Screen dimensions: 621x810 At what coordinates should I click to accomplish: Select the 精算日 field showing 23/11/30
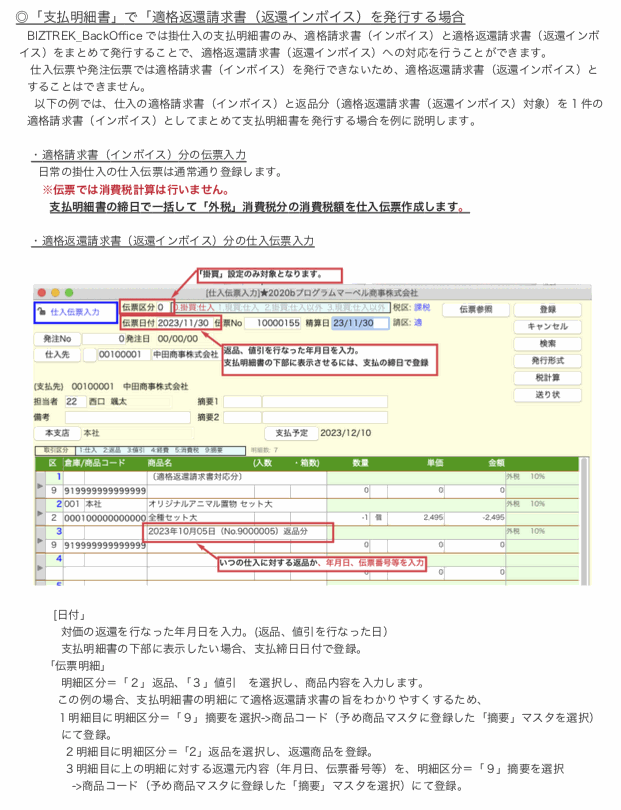point(354,323)
